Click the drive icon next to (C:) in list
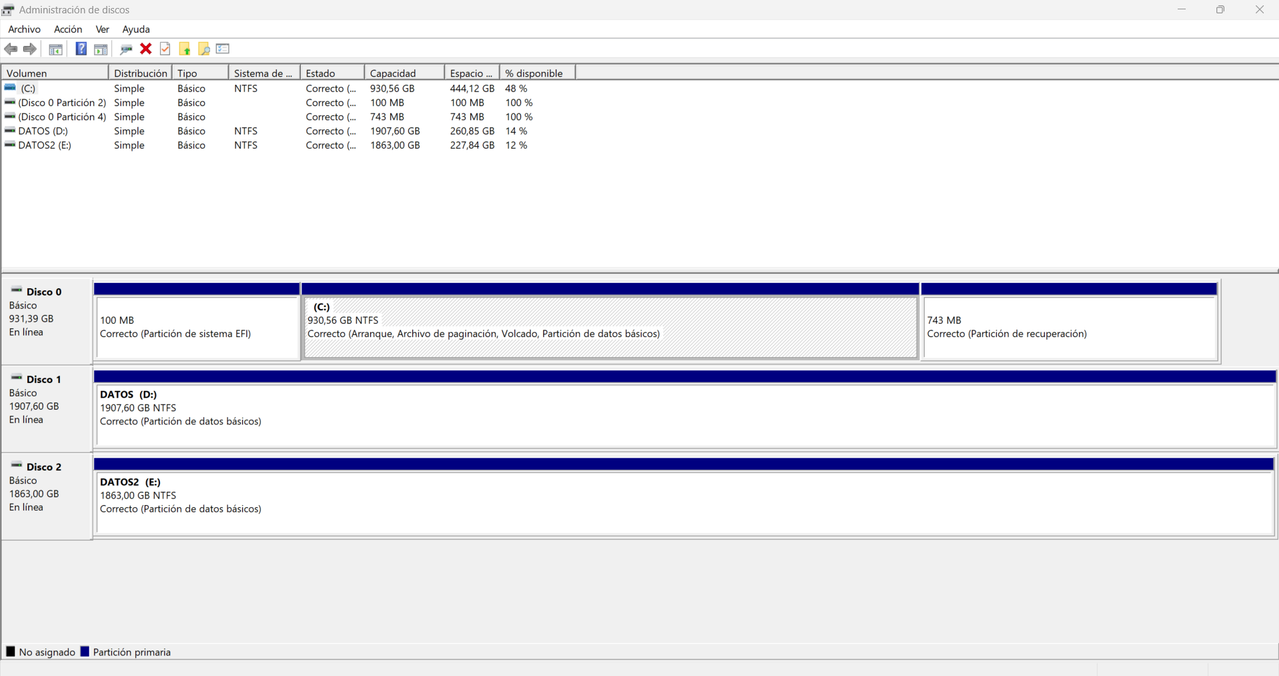1279x676 pixels. 10,88
